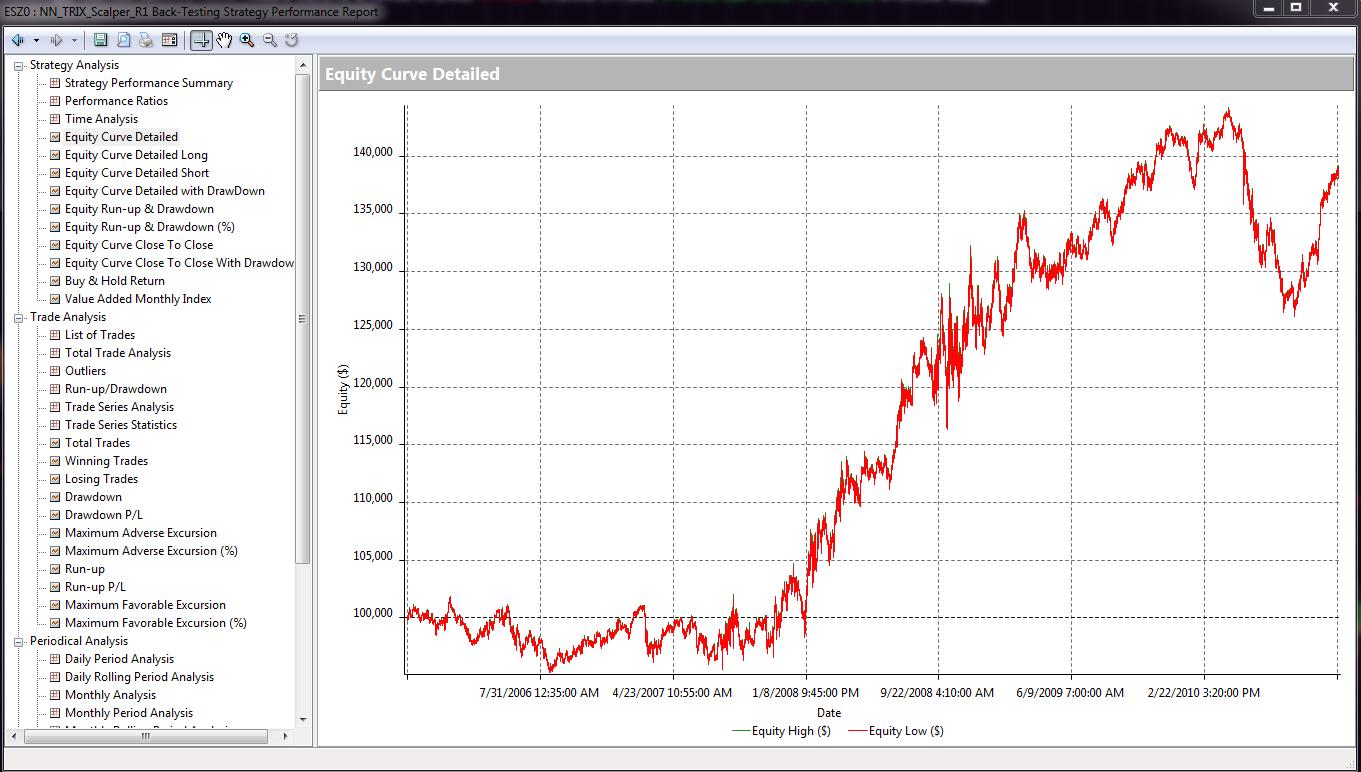Open Trade Series Analysis
The image size is (1361, 772).
(x=119, y=407)
